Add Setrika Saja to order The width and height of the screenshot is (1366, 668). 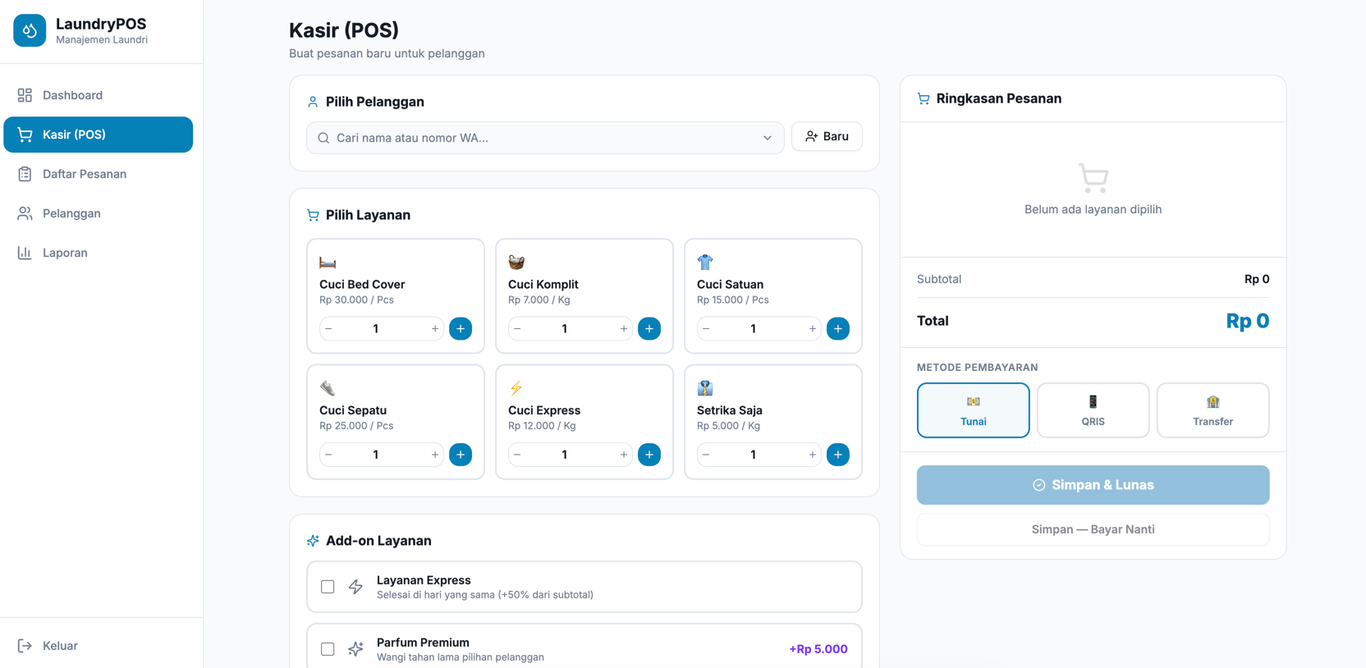[x=838, y=455]
